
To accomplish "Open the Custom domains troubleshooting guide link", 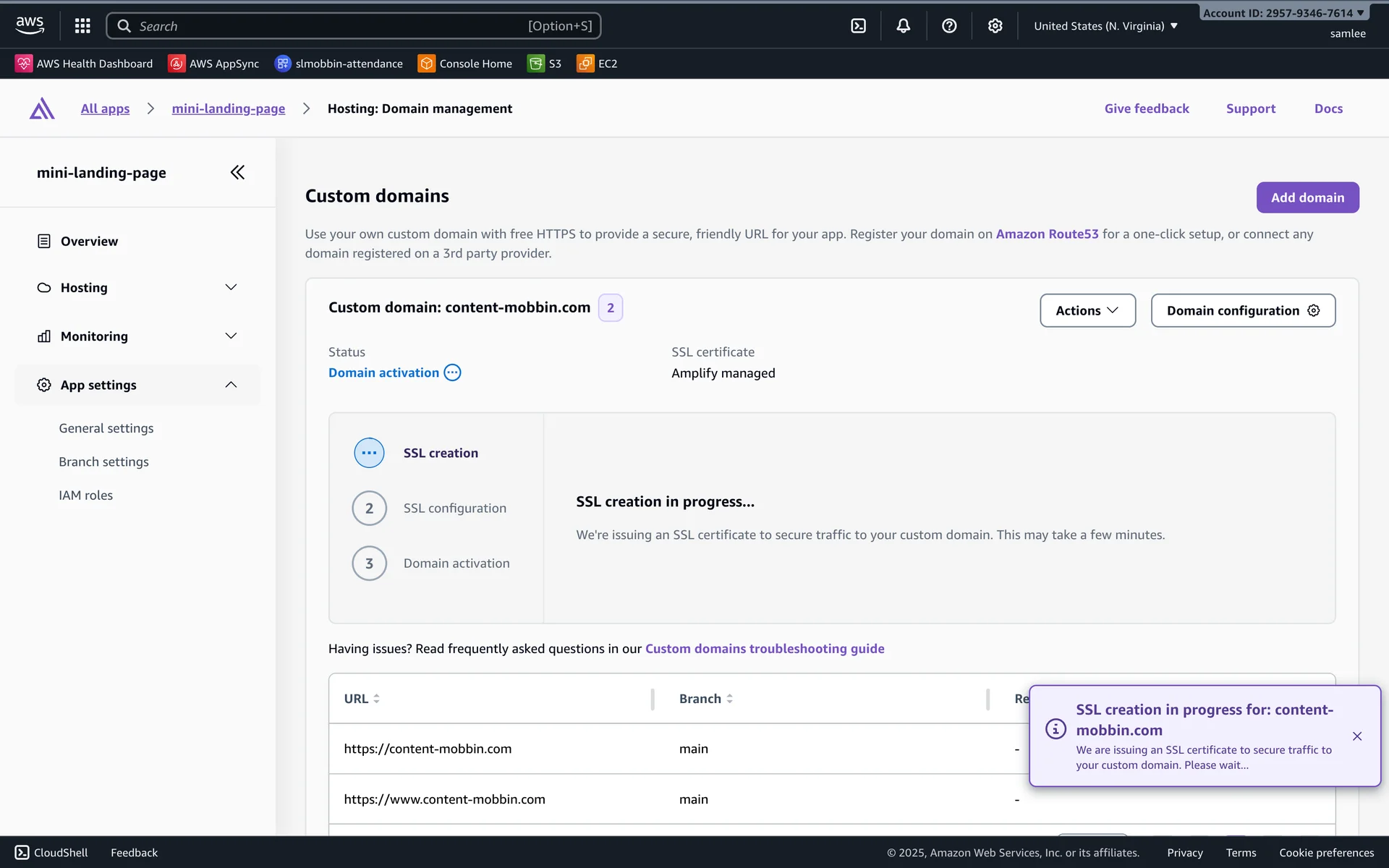I will [765, 648].
